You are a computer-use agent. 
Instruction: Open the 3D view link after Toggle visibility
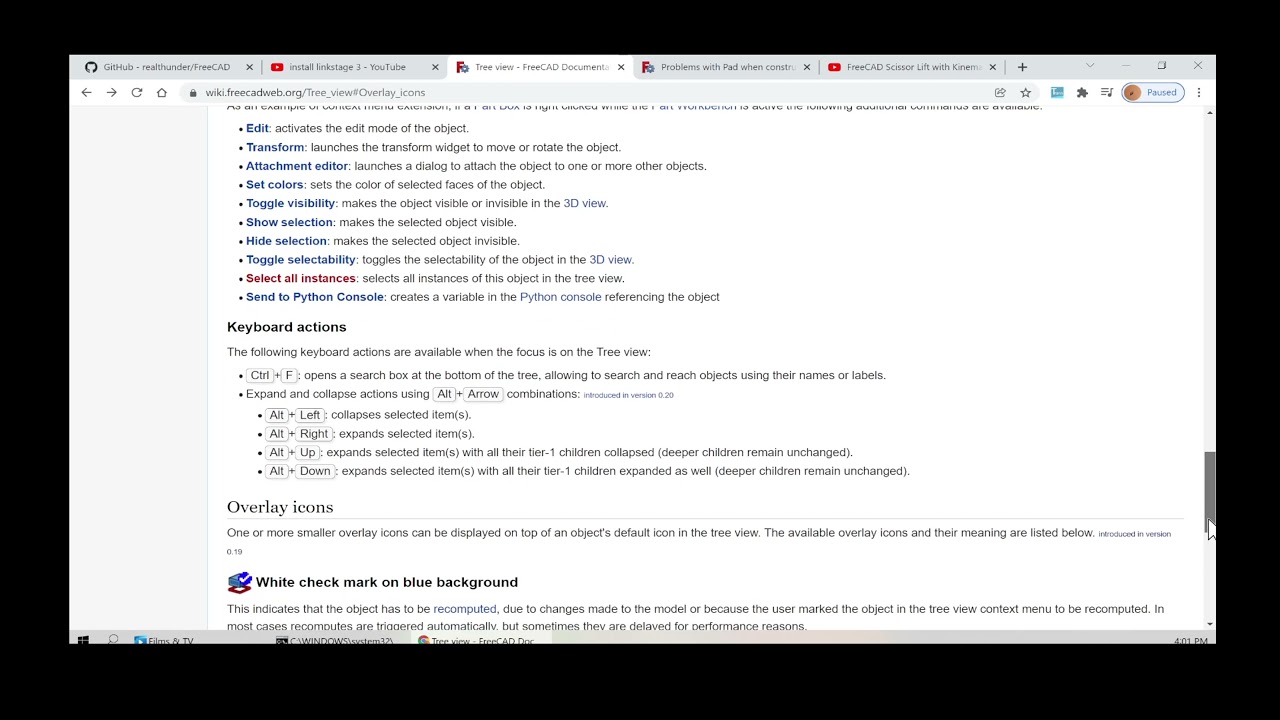pos(585,203)
